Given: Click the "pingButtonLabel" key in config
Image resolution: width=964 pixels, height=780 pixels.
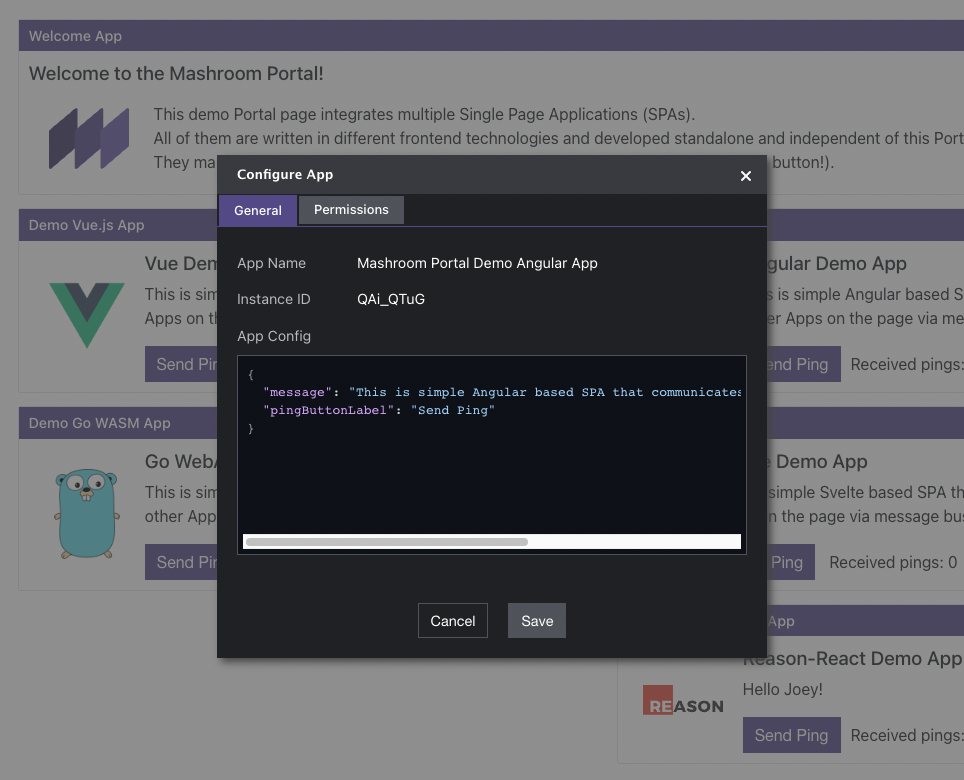Looking at the screenshot, I should [328, 411].
